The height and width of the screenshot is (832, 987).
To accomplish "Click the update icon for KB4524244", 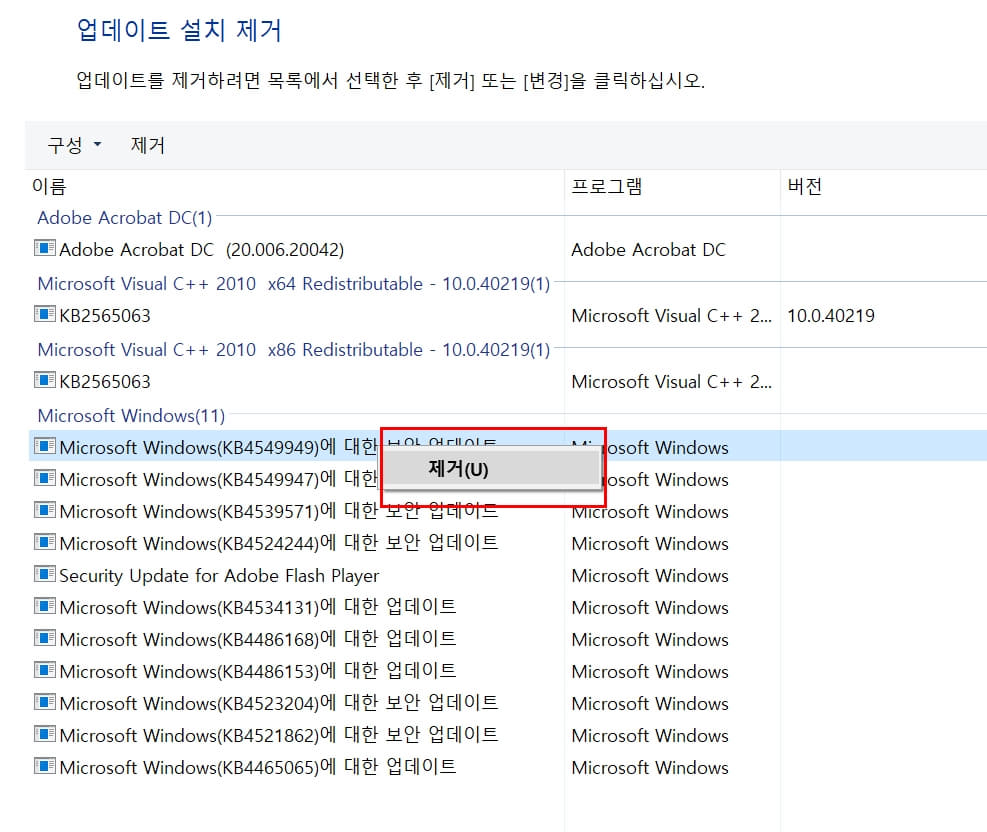I will click(x=45, y=543).
